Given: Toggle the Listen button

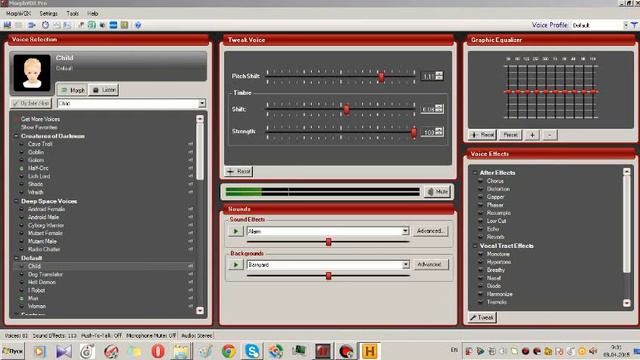Looking at the screenshot, I should tap(104, 90).
